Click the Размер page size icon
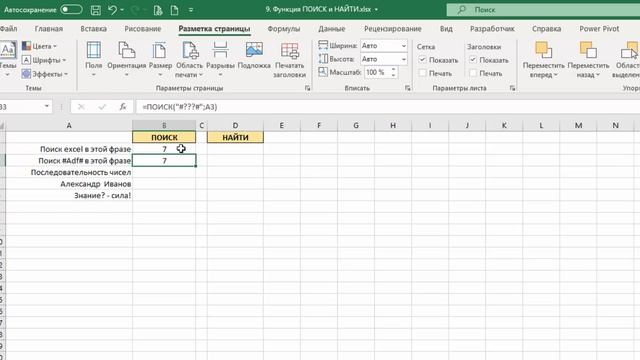 160,51
